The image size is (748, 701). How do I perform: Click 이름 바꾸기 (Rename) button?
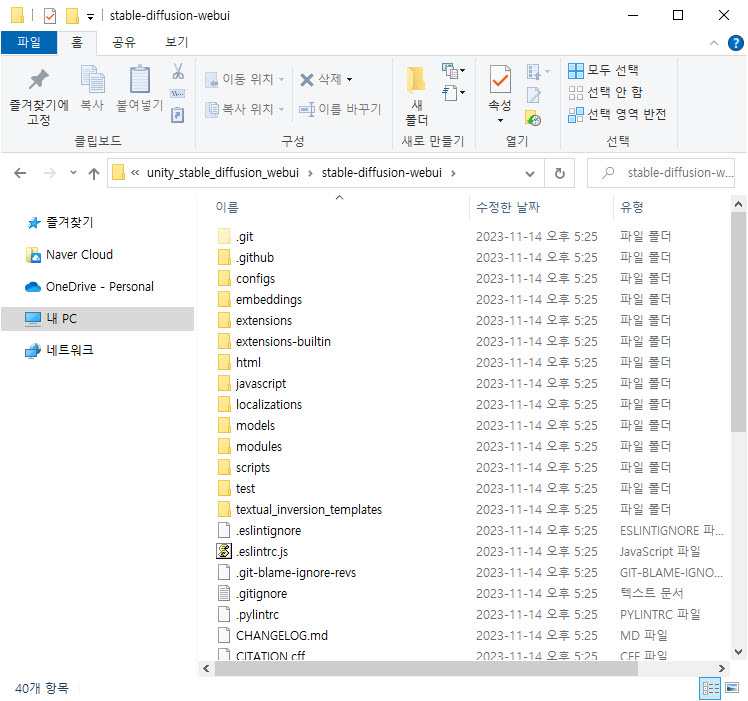[340, 109]
